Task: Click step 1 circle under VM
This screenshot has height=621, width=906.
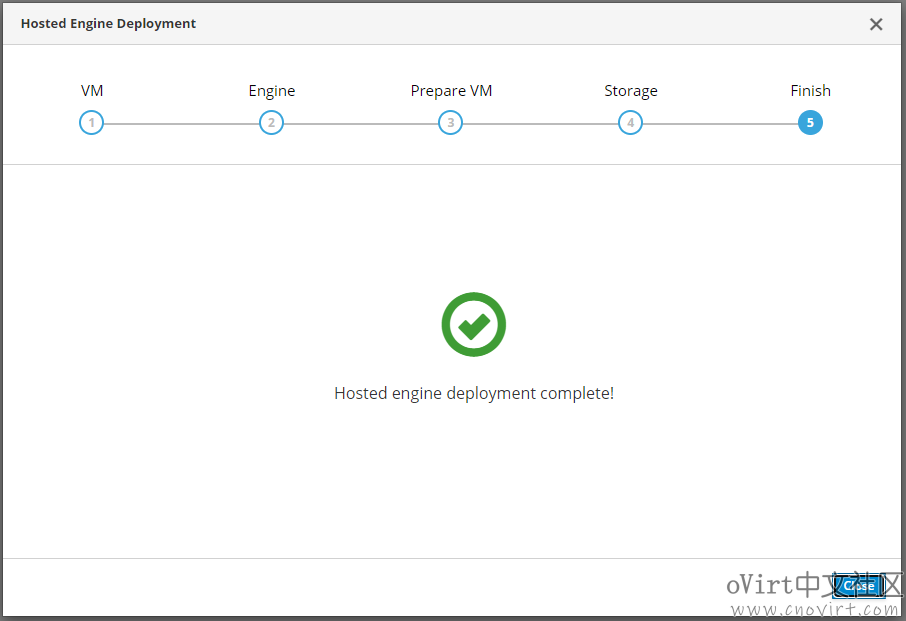Action: [x=91, y=122]
